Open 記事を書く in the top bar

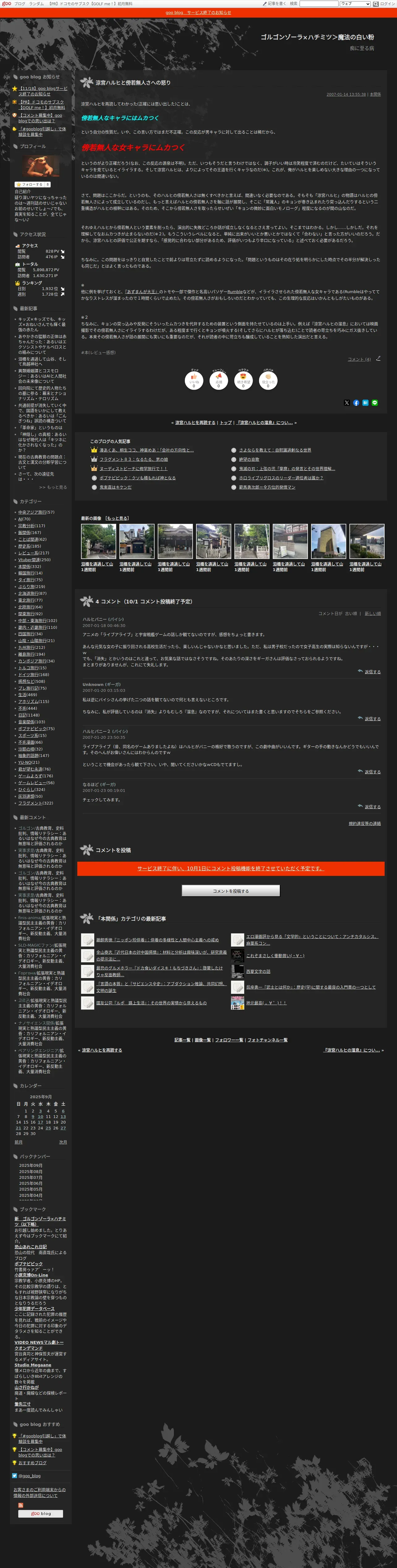coord(277,4)
